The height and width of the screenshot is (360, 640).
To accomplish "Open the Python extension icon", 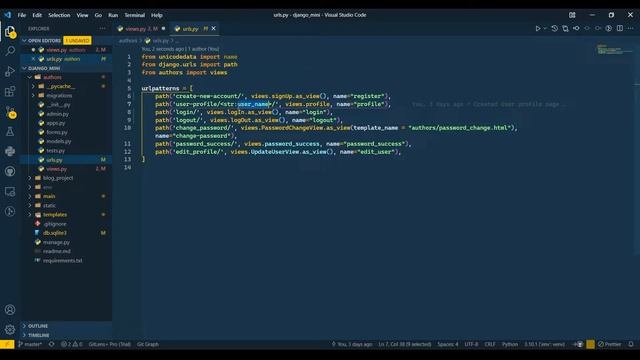I will 10,151.
